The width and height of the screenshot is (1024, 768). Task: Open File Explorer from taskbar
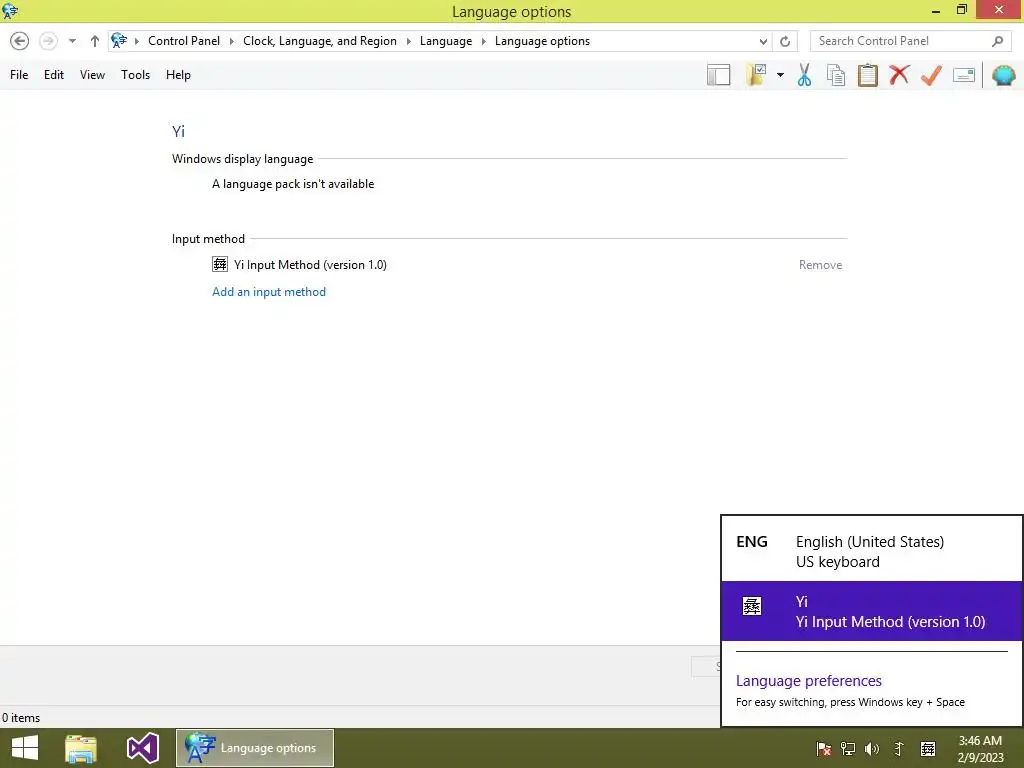[x=81, y=748]
